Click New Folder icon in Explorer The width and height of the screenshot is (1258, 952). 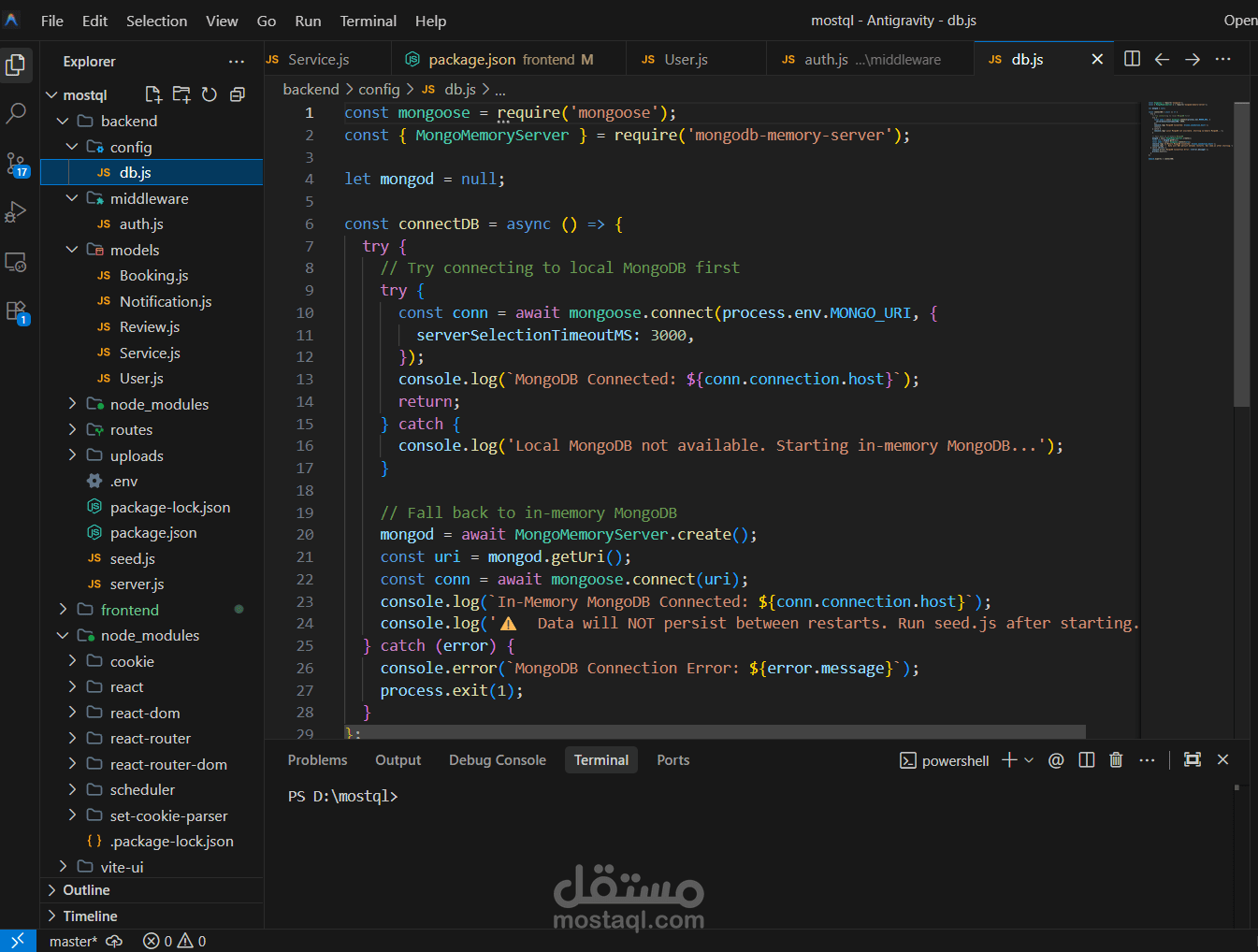coord(181,94)
